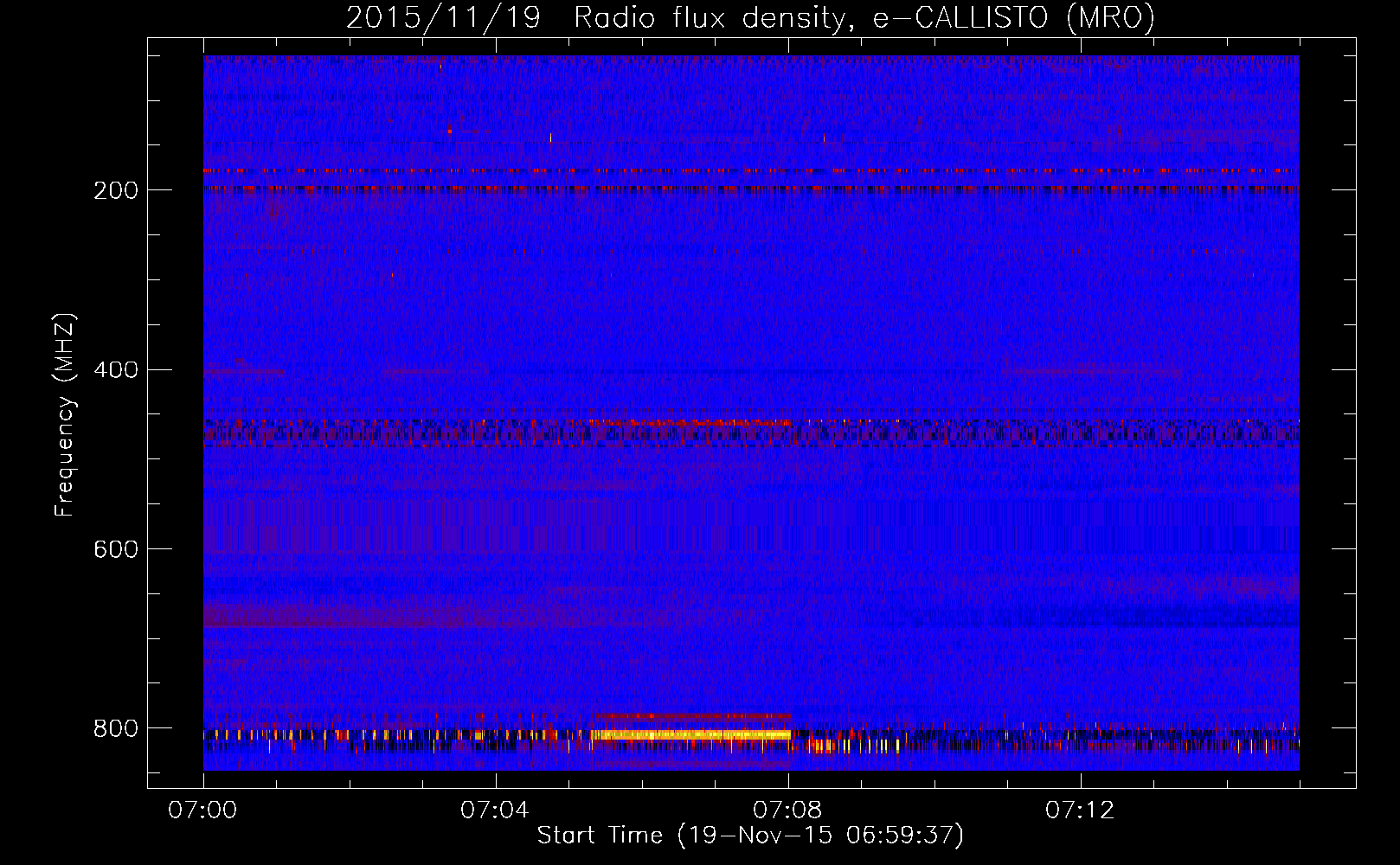
Task: Click the bright yellow burst band near 800 MHz
Action: [x=690, y=735]
